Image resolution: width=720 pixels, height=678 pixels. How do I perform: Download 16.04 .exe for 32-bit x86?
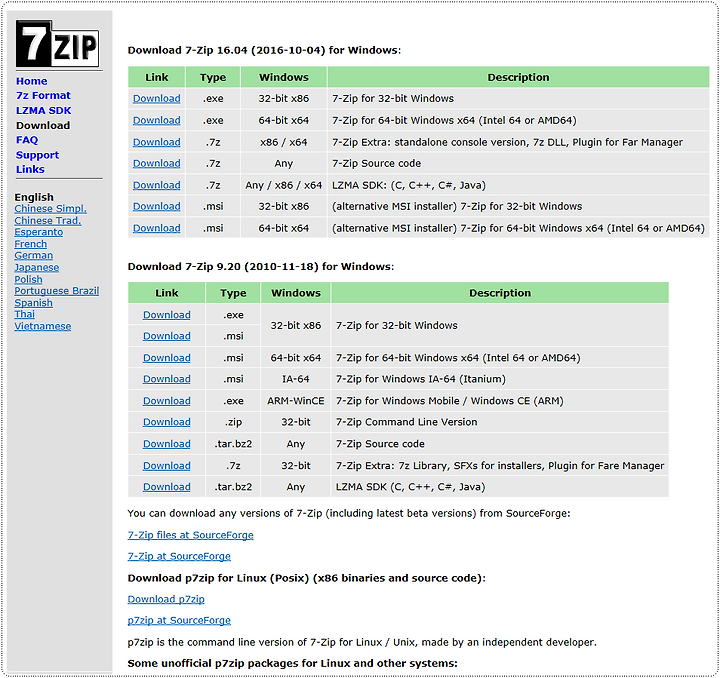(x=157, y=98)
